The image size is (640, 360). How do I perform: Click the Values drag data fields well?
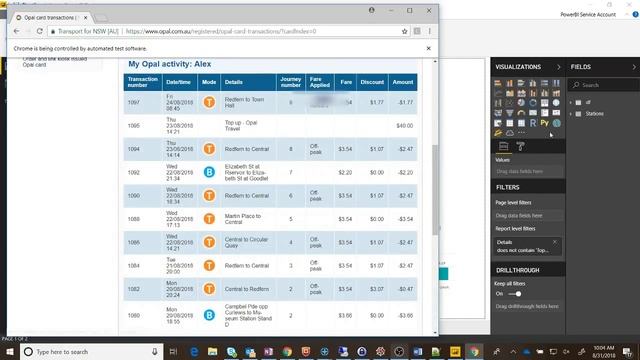pyautogui.click(x=528, y=171)
